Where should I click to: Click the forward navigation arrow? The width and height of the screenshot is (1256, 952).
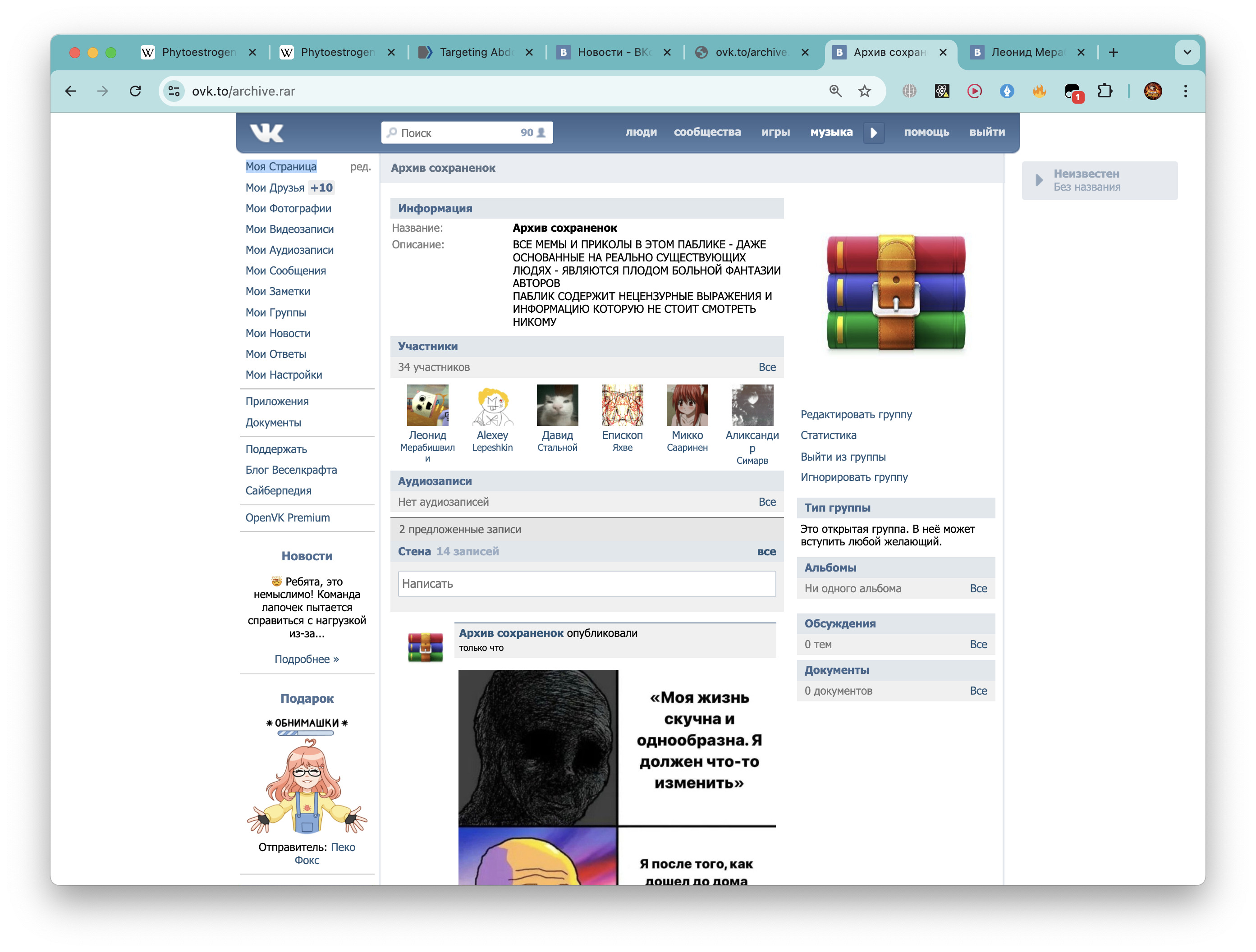pyautogui.click(x=103, y=91)
